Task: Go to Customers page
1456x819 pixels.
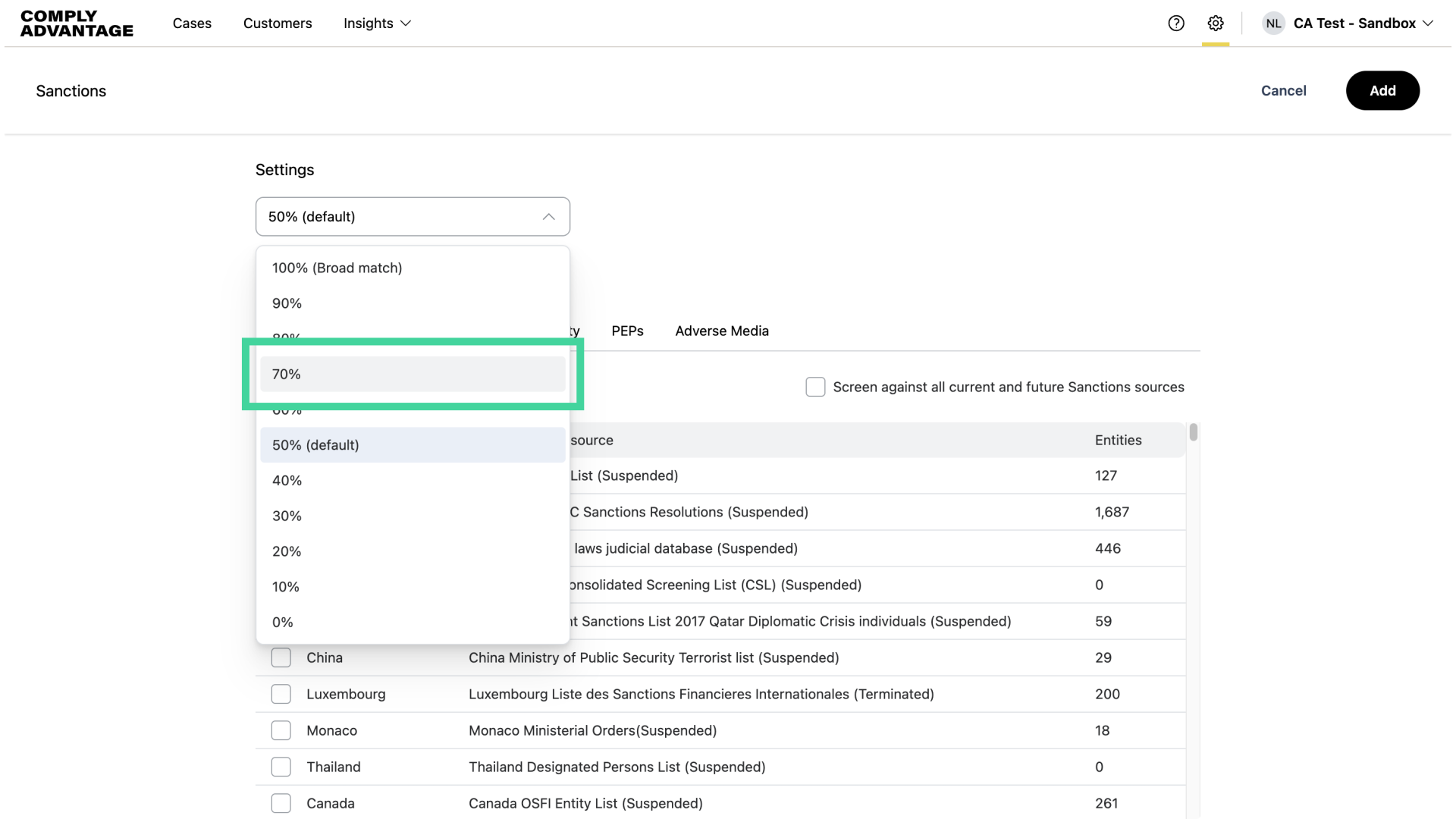Action: pyautogui.click(x=278, y=24)
